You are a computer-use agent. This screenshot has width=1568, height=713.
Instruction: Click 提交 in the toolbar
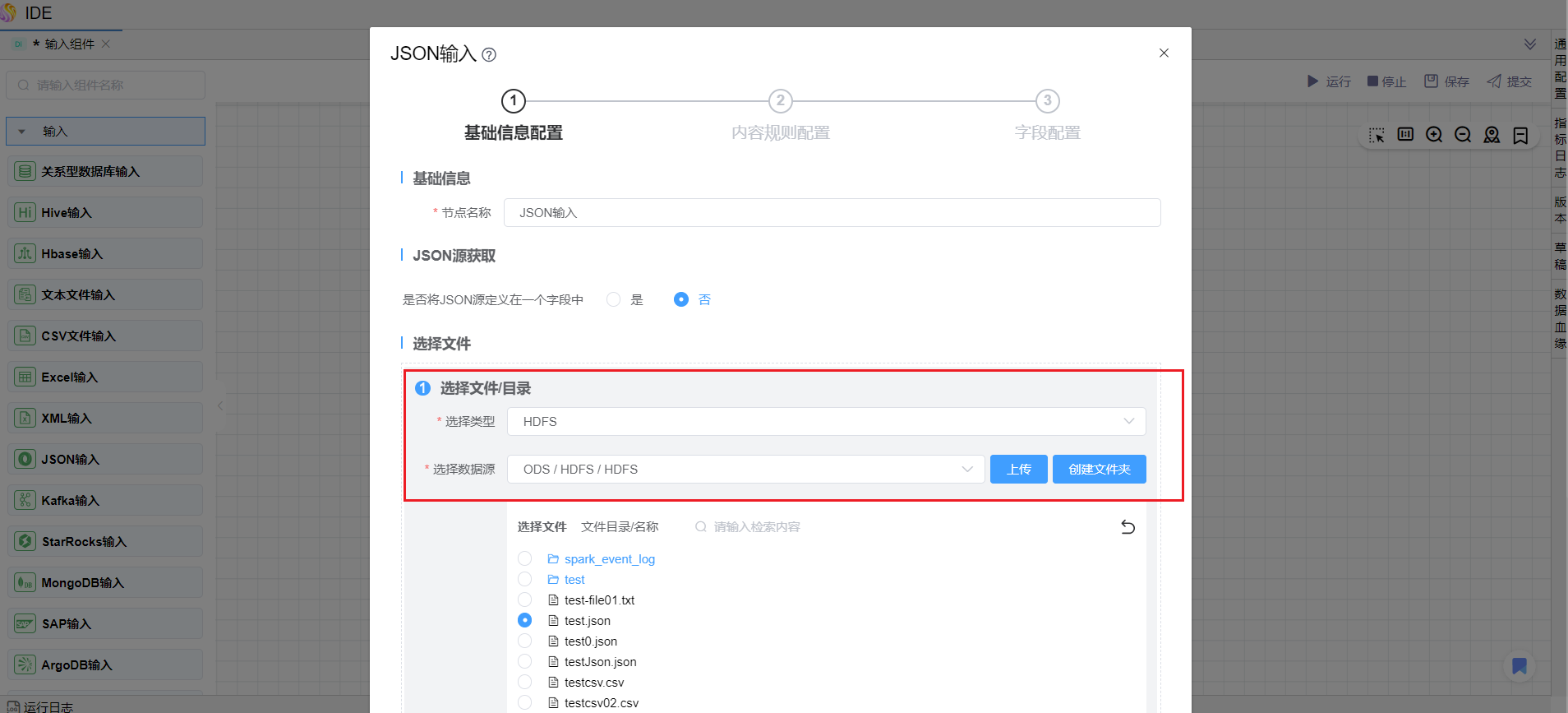(1510, 81)
